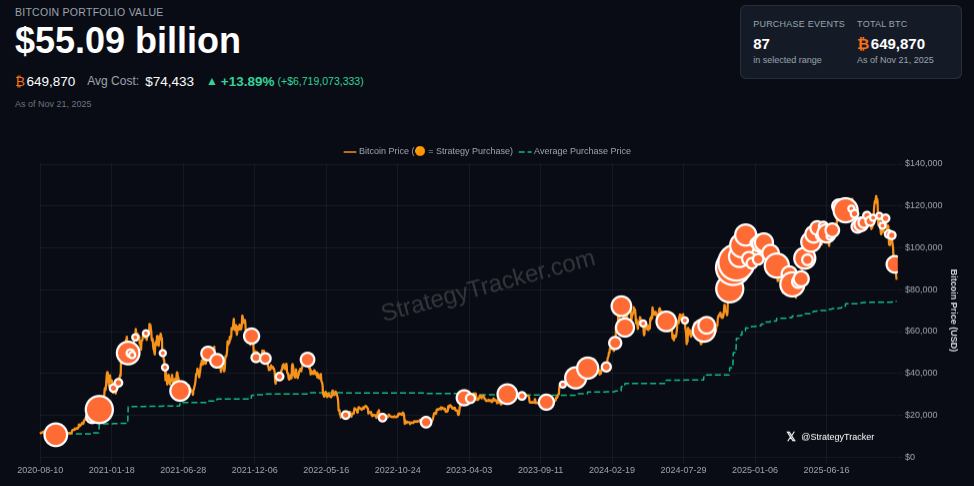This screenshot has width=974, height=486.
Task: Click the 2025-01-06 date label
Action: tap(755, 470)
